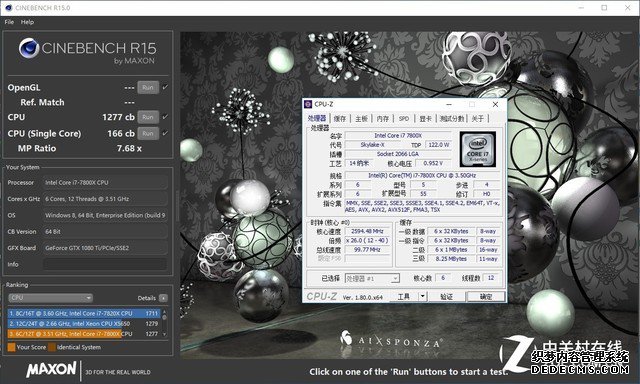Switch to CPU-Z about tab 关于

477,119
